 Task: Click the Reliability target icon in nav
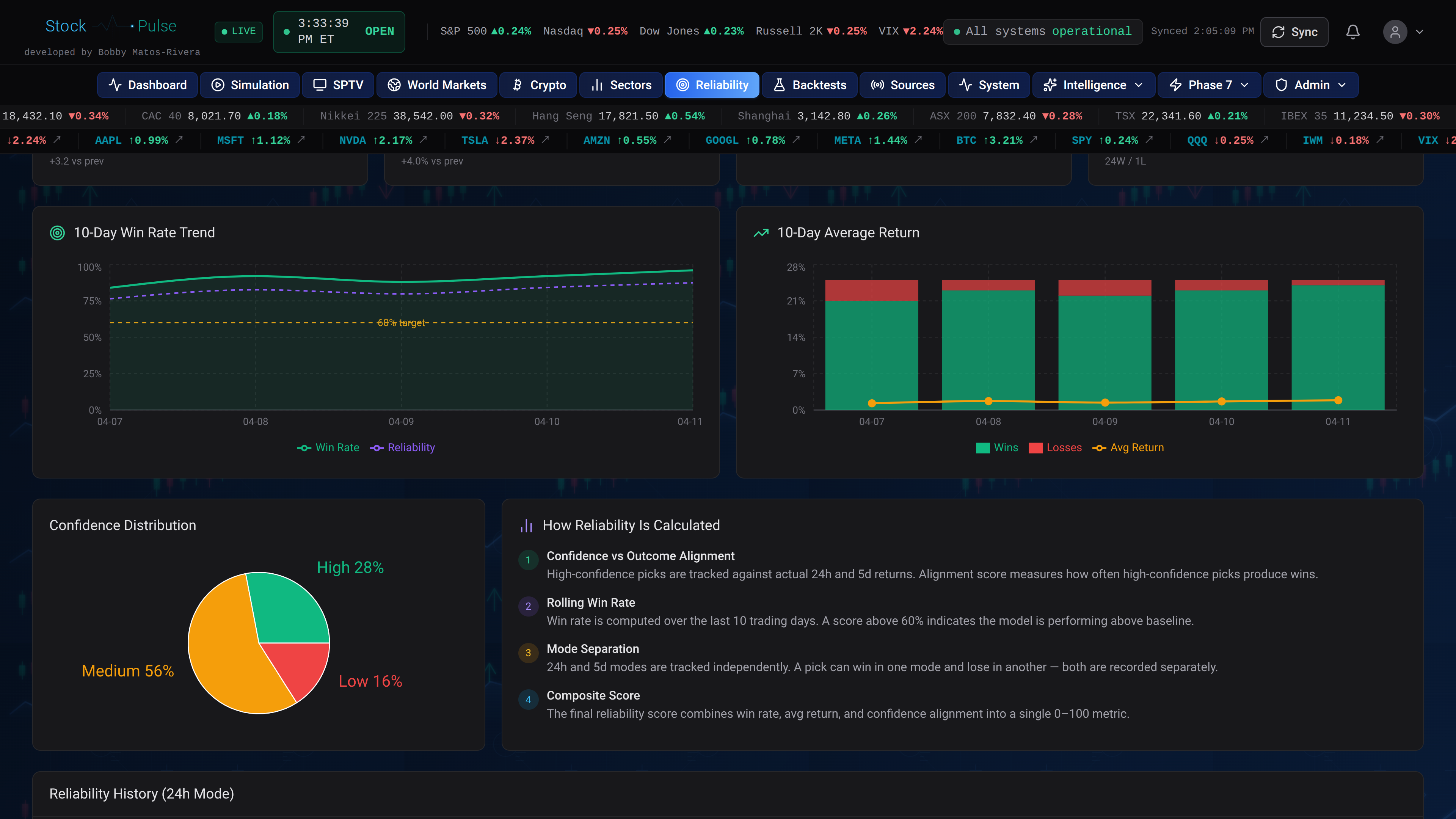tap(683, 85)
